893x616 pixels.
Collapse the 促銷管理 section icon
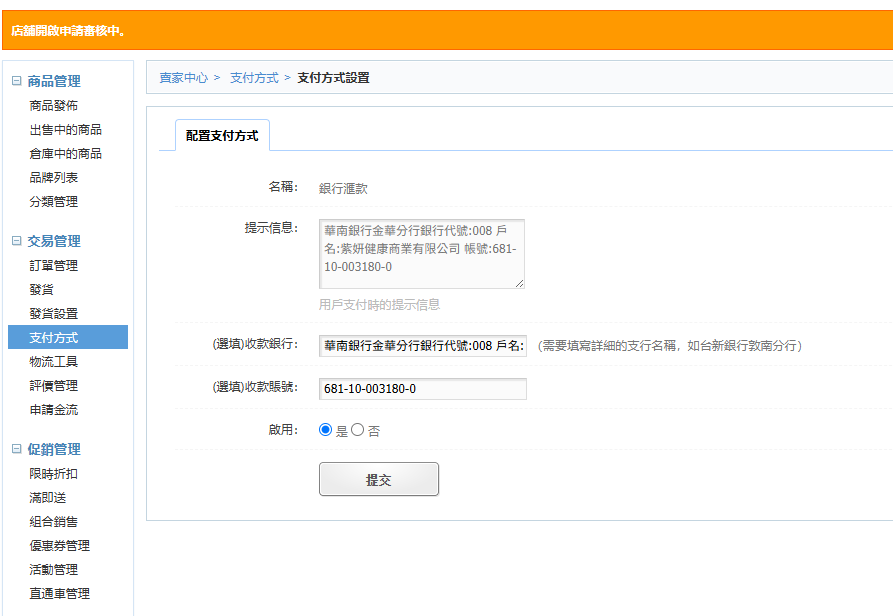tap(16, 449)
